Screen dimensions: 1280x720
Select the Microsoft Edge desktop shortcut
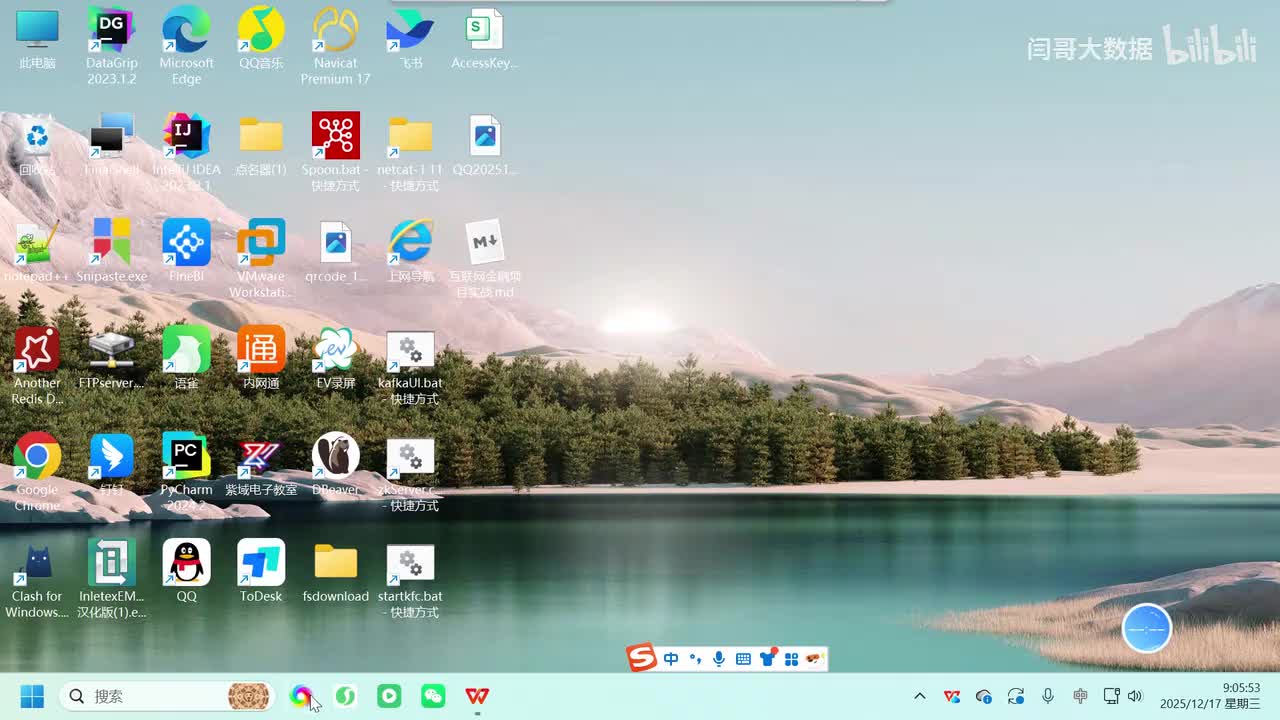[186, 46]
